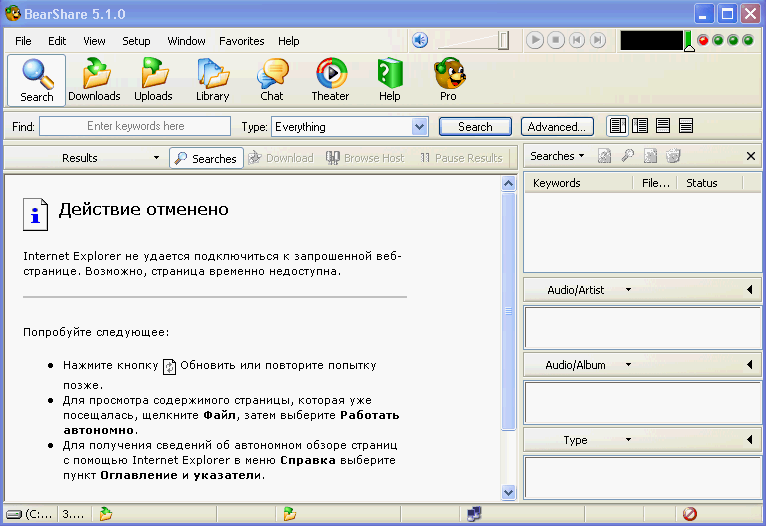Screen dimensions: 766x526
Task: Open the Setup menu
Action: (136, 41)
